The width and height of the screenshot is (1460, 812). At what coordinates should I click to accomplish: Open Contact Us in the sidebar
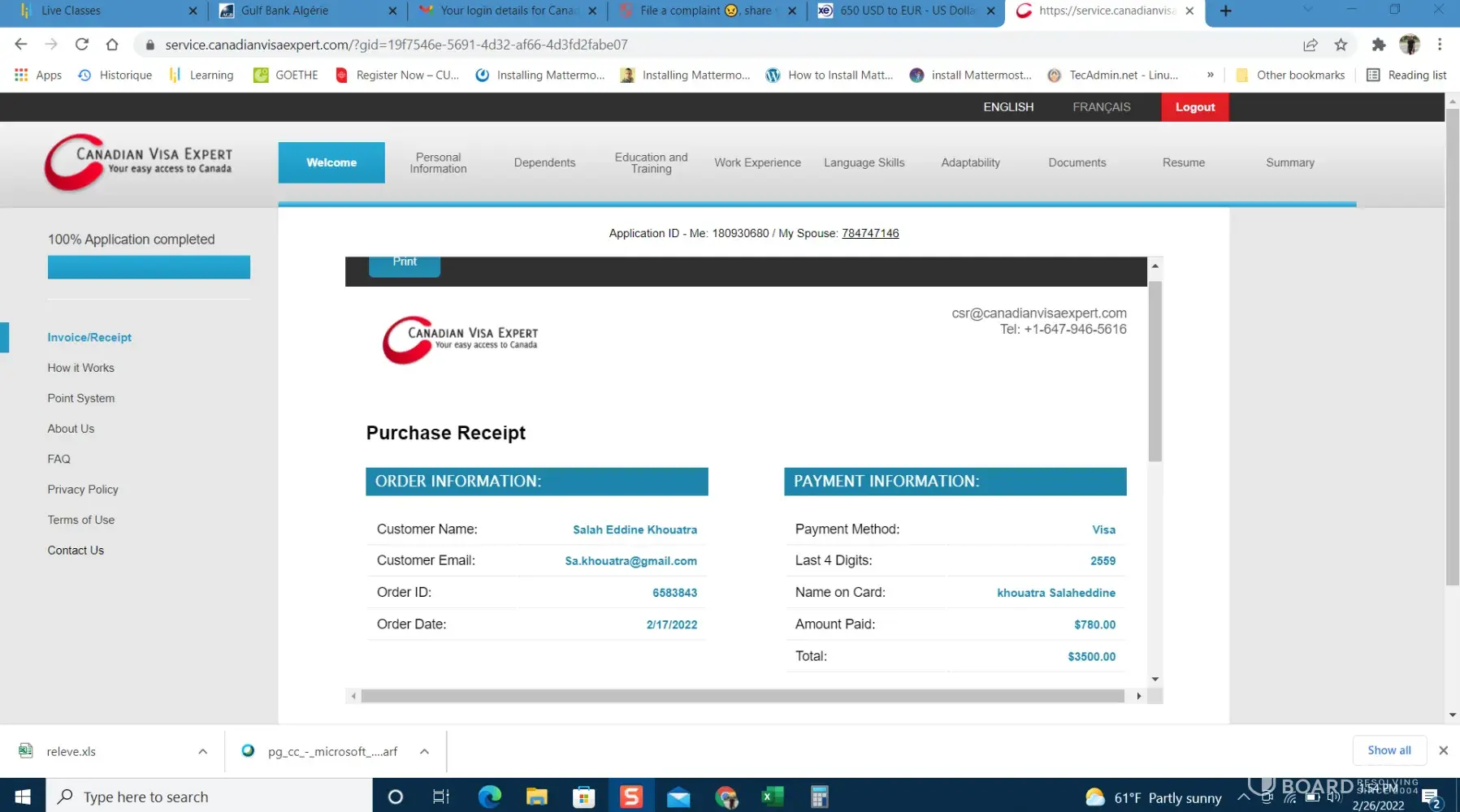point(76,551)
